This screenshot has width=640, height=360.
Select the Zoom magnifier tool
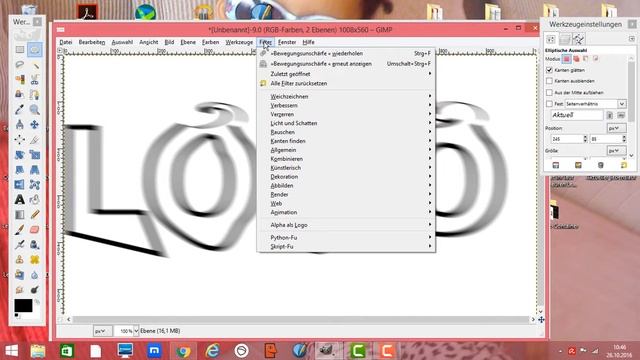pyautogui.click(x=35, y=109)
